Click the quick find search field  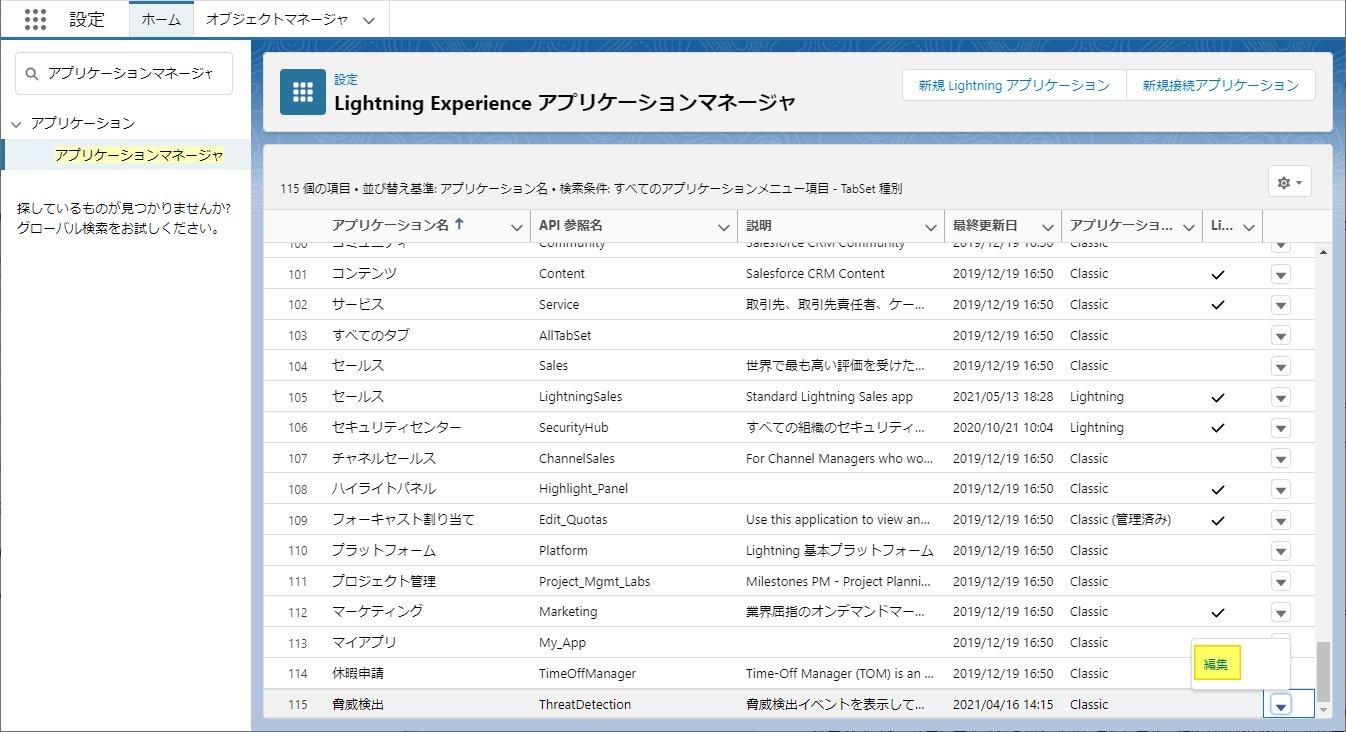pyautogui.click(x=124, y=74)
